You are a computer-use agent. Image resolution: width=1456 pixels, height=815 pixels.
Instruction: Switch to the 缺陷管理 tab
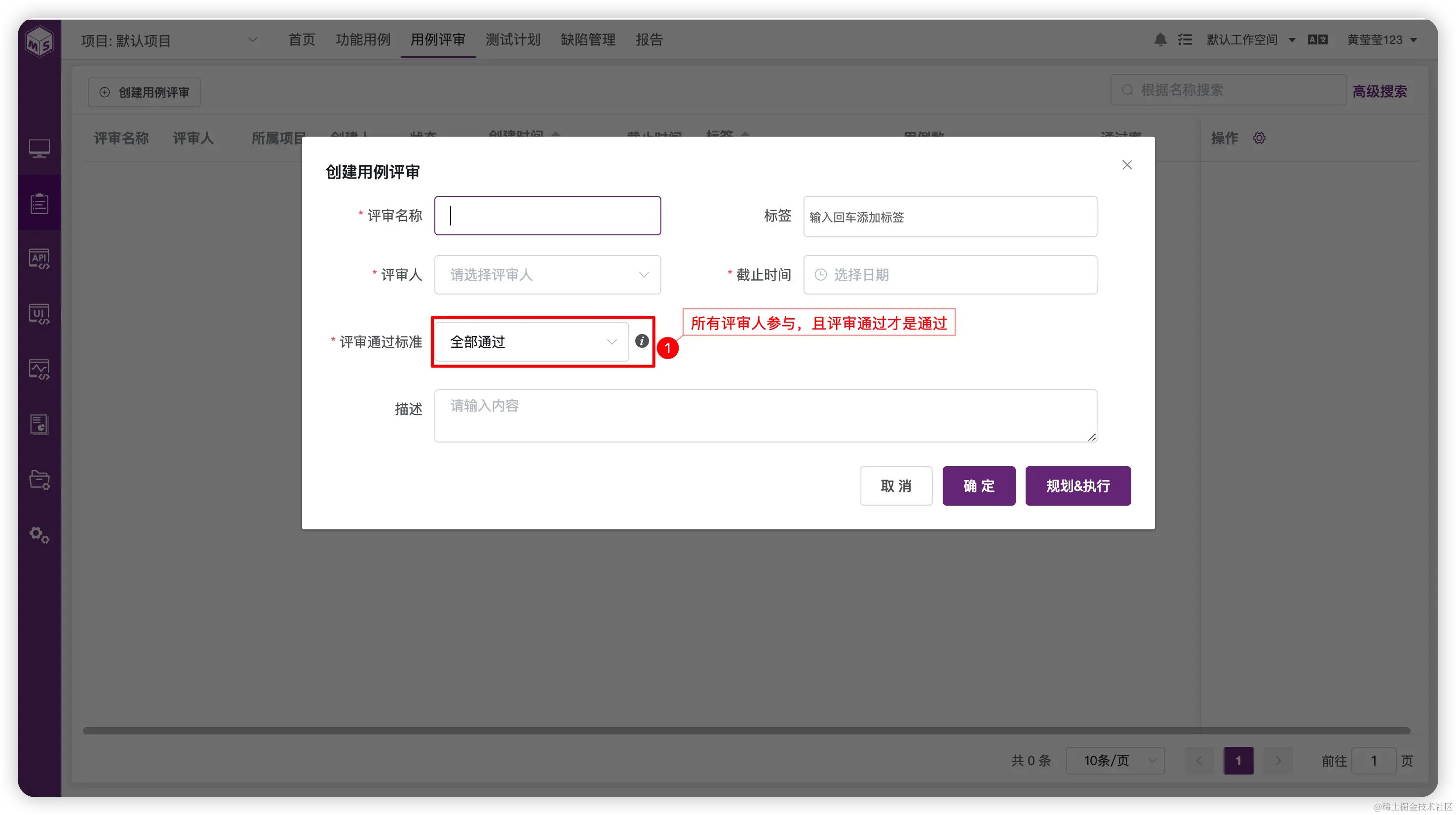587,39
